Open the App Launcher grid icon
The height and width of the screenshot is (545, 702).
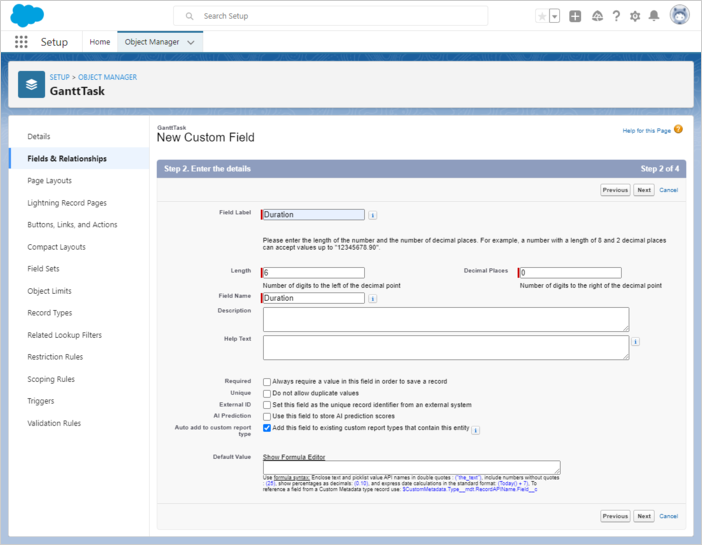click(x=21, y=42)
